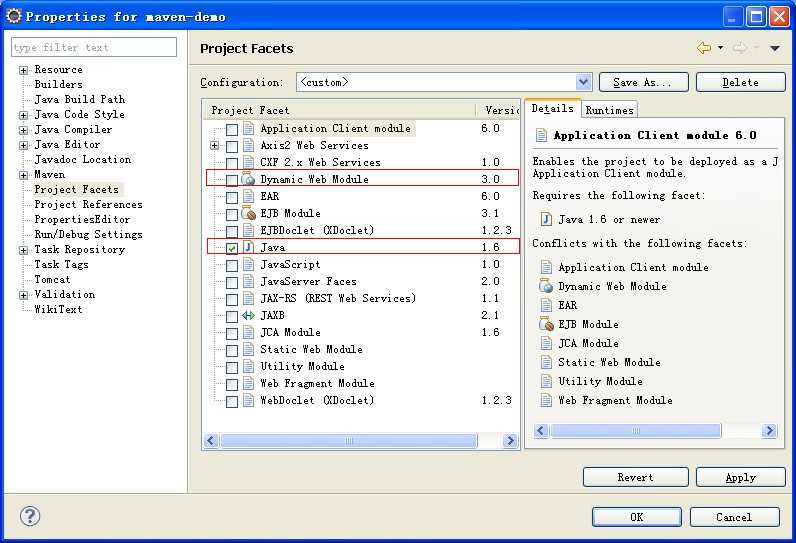This screenshot has width=796, height=543.
Task: Expand the Java Compiler node
Action: [23, 130]
